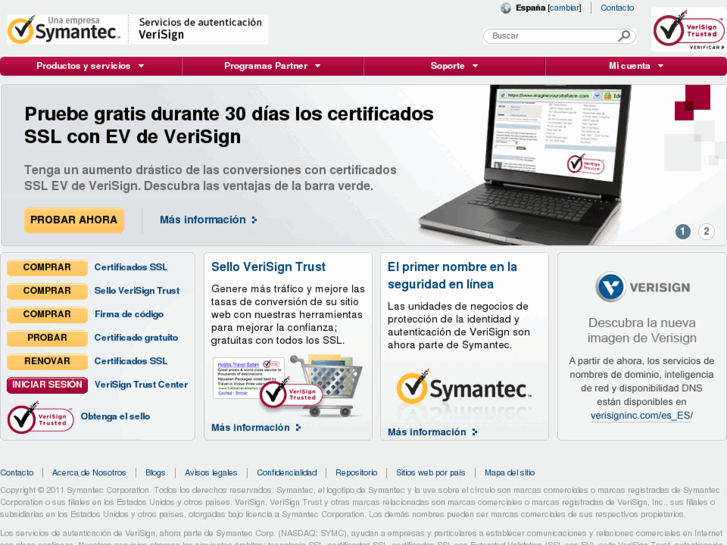Expand the Programas Partner menu
Screen dimensions: 727x545
point(273,66)
